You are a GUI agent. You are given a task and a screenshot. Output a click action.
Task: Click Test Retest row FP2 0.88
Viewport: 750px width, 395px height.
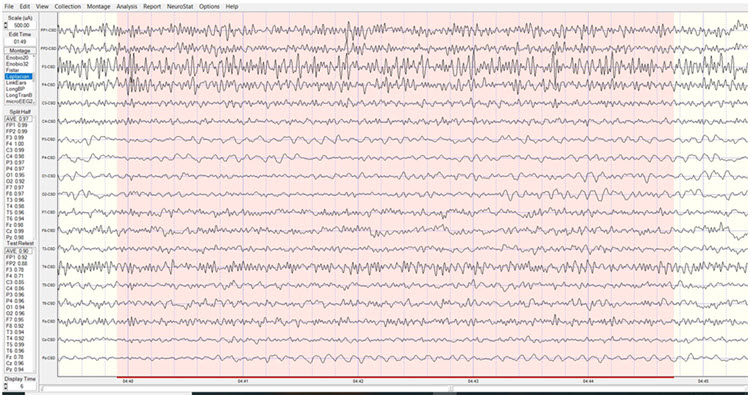point(17,263)
